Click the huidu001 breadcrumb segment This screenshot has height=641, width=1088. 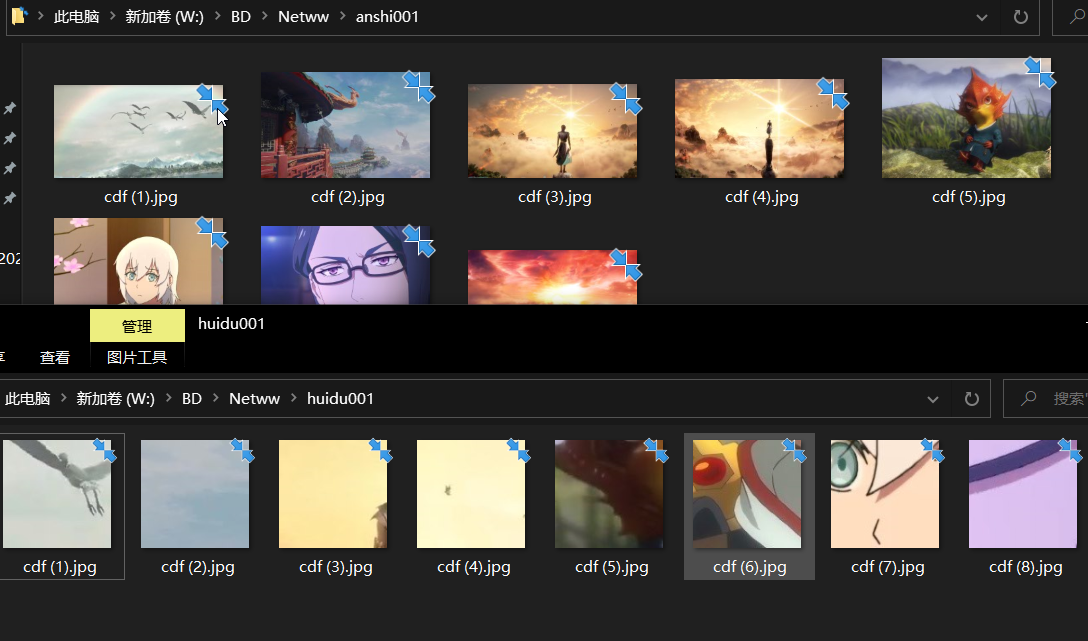point(340,398)
